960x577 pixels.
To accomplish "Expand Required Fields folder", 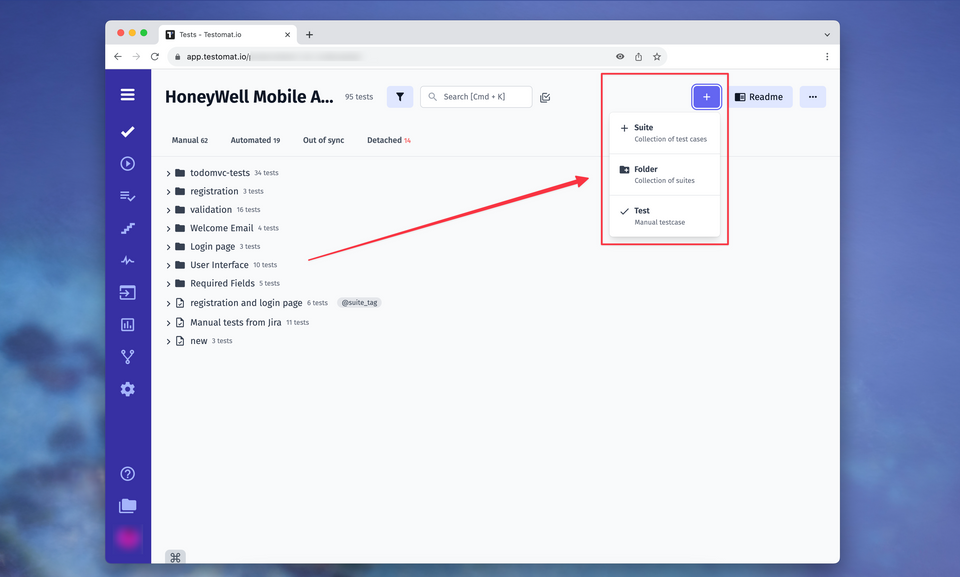I will [x=168, y=284].
